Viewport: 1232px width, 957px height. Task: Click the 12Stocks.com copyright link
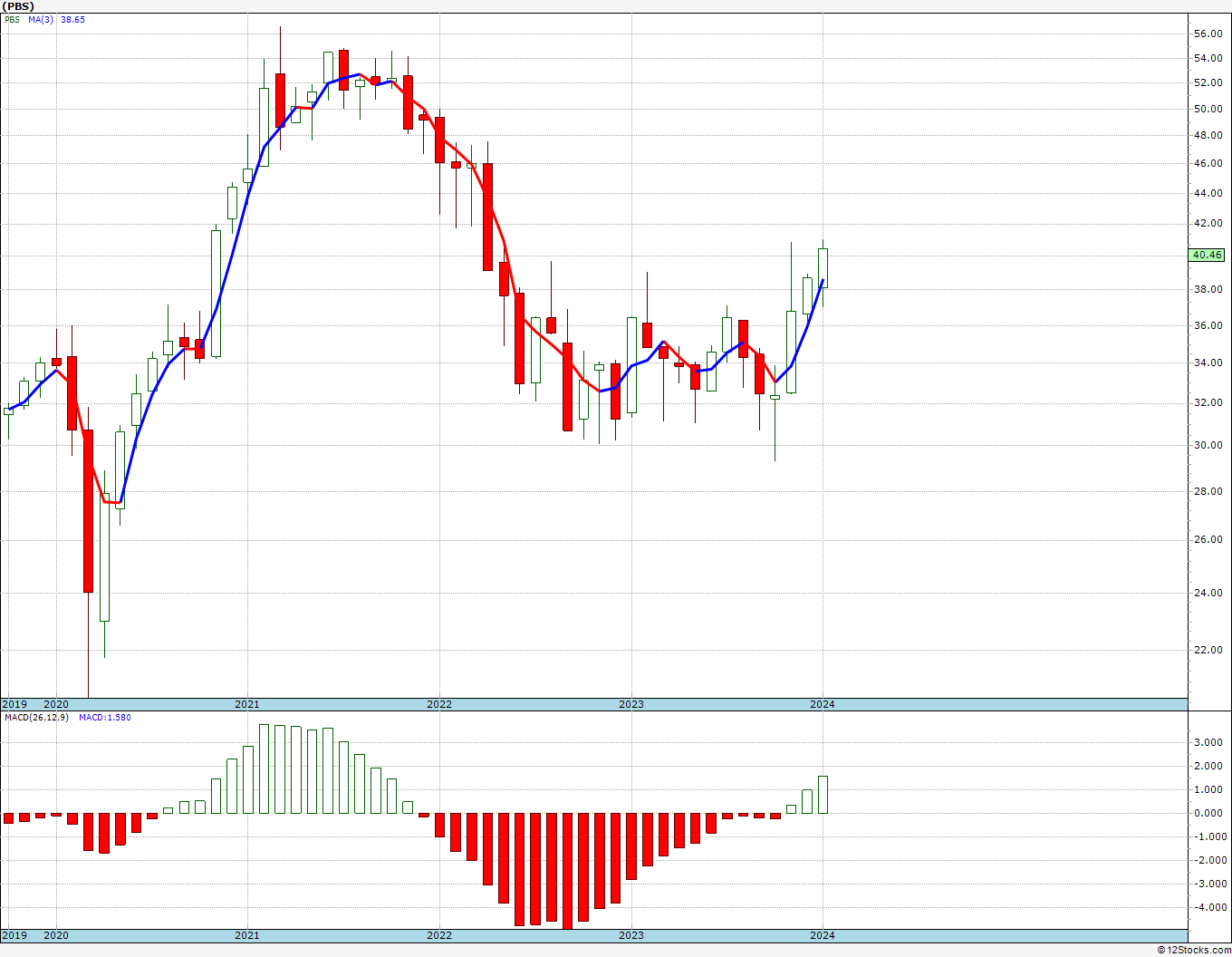1193,950
